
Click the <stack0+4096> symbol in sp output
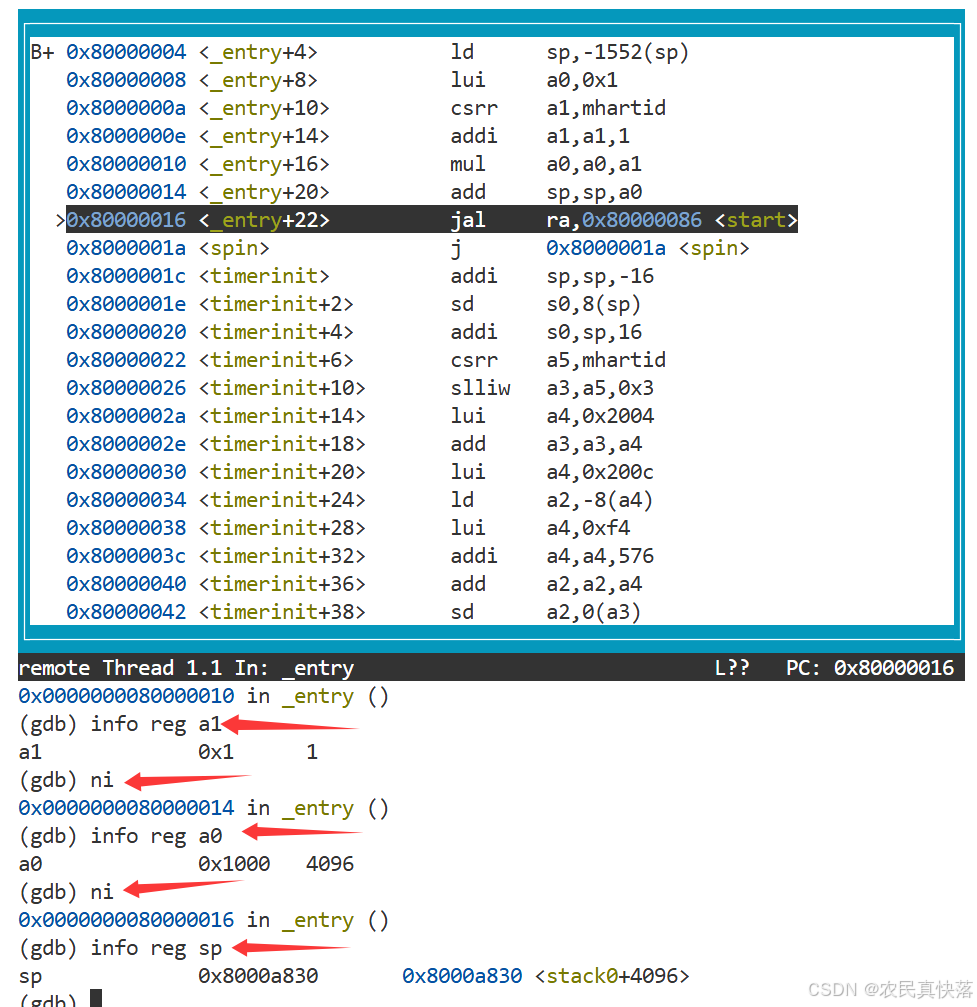point(612,976)
